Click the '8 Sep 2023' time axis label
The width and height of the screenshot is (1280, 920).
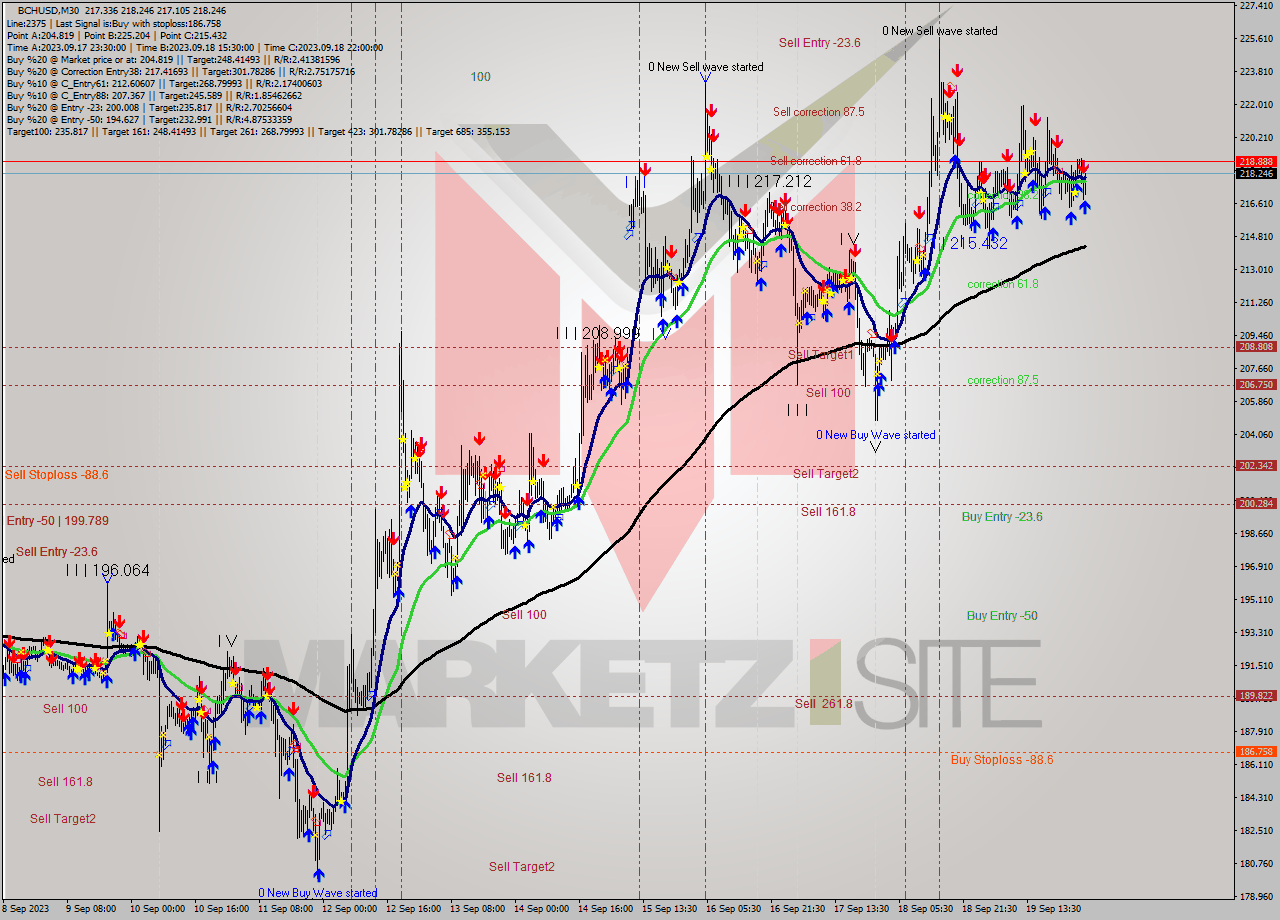(27, 910)
